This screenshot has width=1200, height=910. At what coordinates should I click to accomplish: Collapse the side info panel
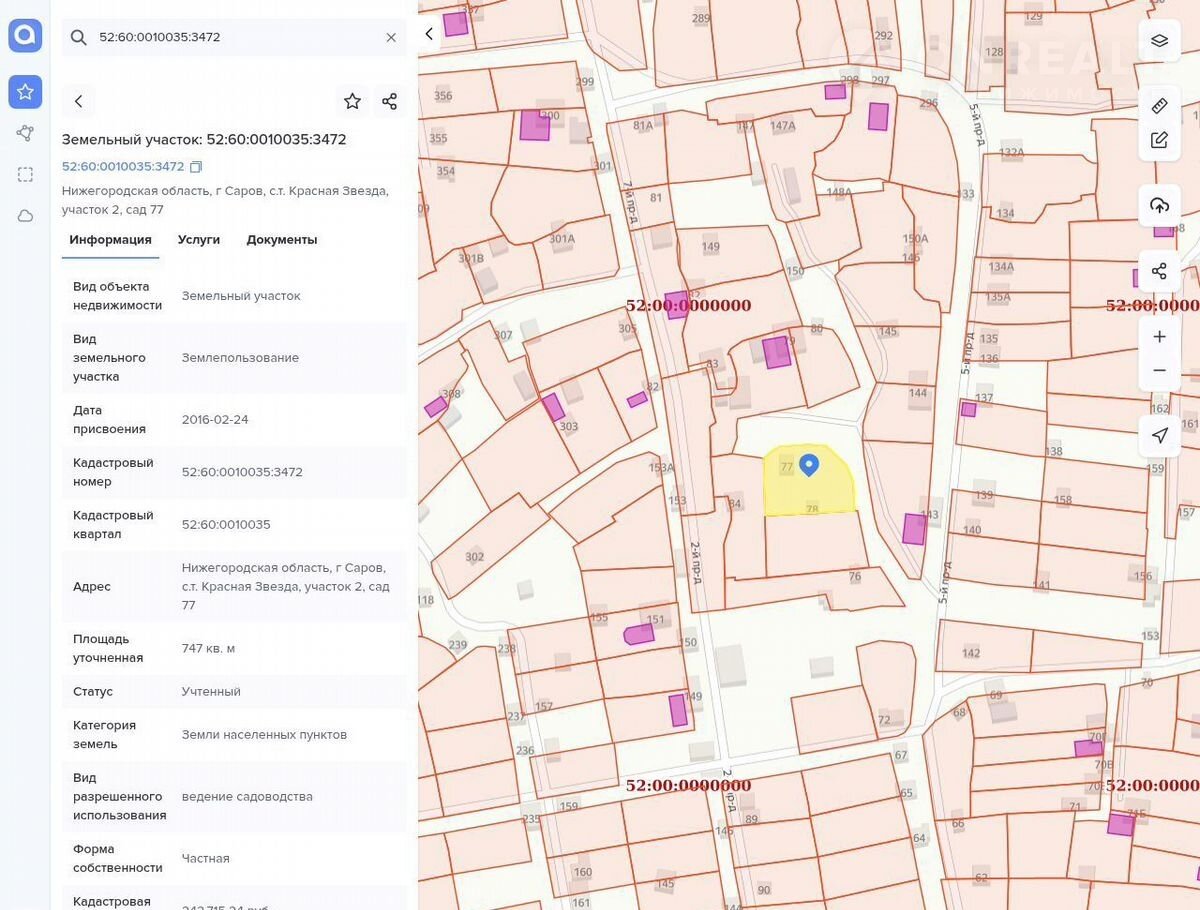coord(429,34)
